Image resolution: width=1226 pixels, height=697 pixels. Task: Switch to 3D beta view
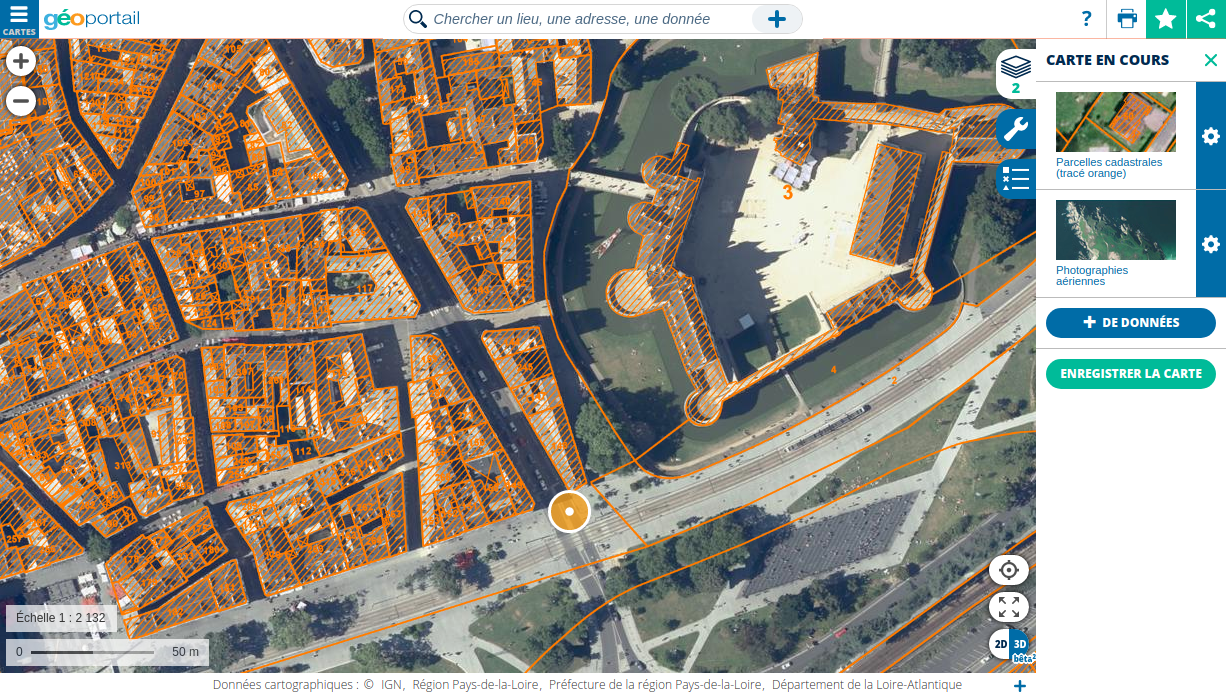tap(1021, 645)
